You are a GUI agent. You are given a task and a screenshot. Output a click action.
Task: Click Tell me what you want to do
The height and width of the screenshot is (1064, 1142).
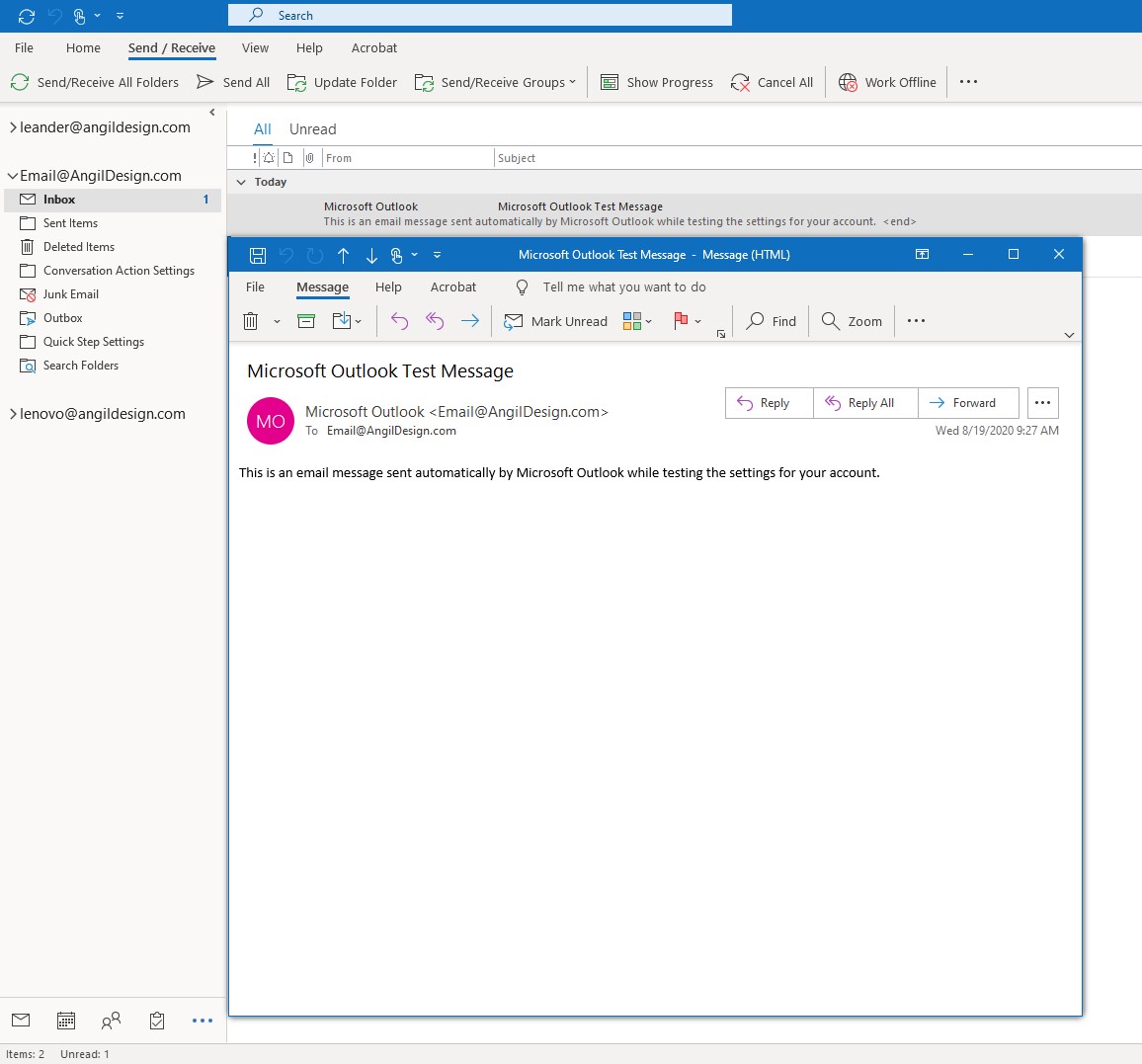tap(612, 287)
